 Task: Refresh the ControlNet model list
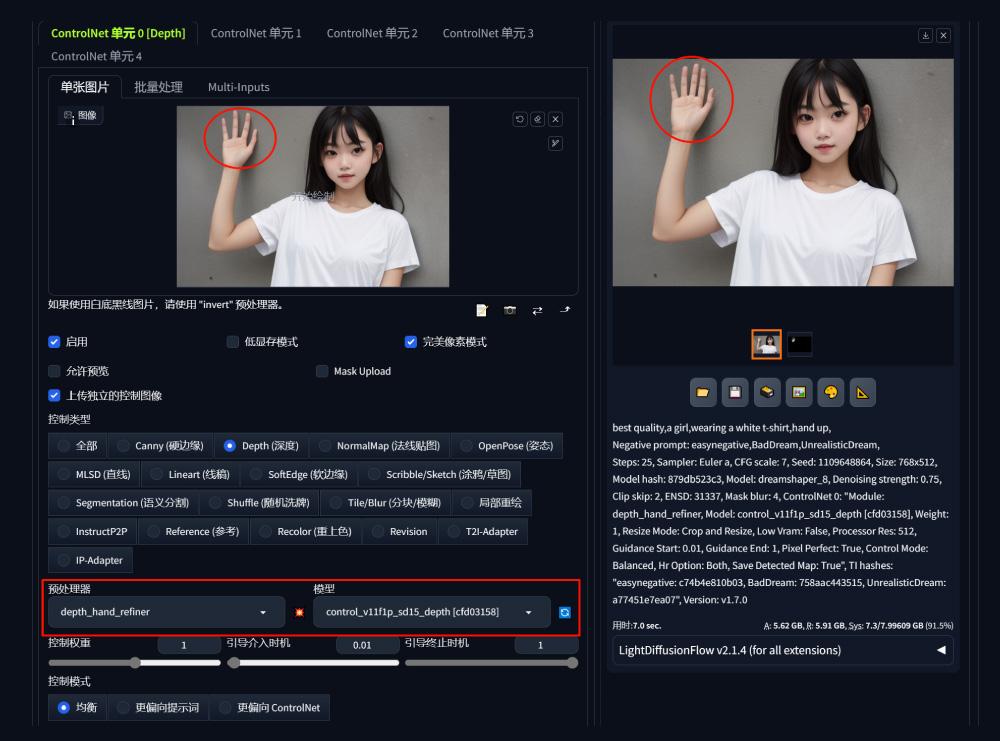566,611
